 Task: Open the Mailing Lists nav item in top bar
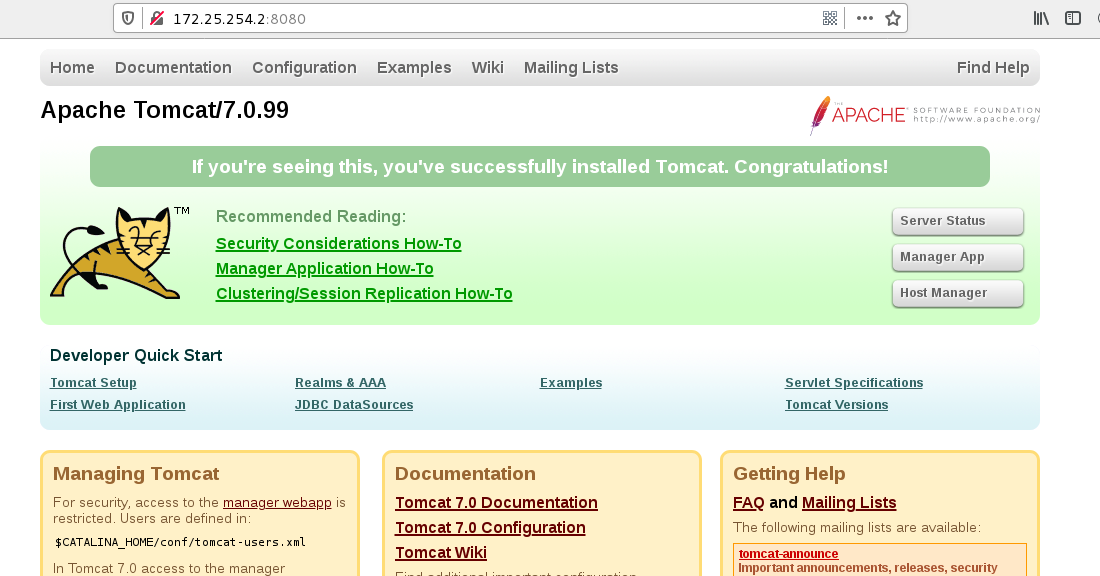pos(571,67)
